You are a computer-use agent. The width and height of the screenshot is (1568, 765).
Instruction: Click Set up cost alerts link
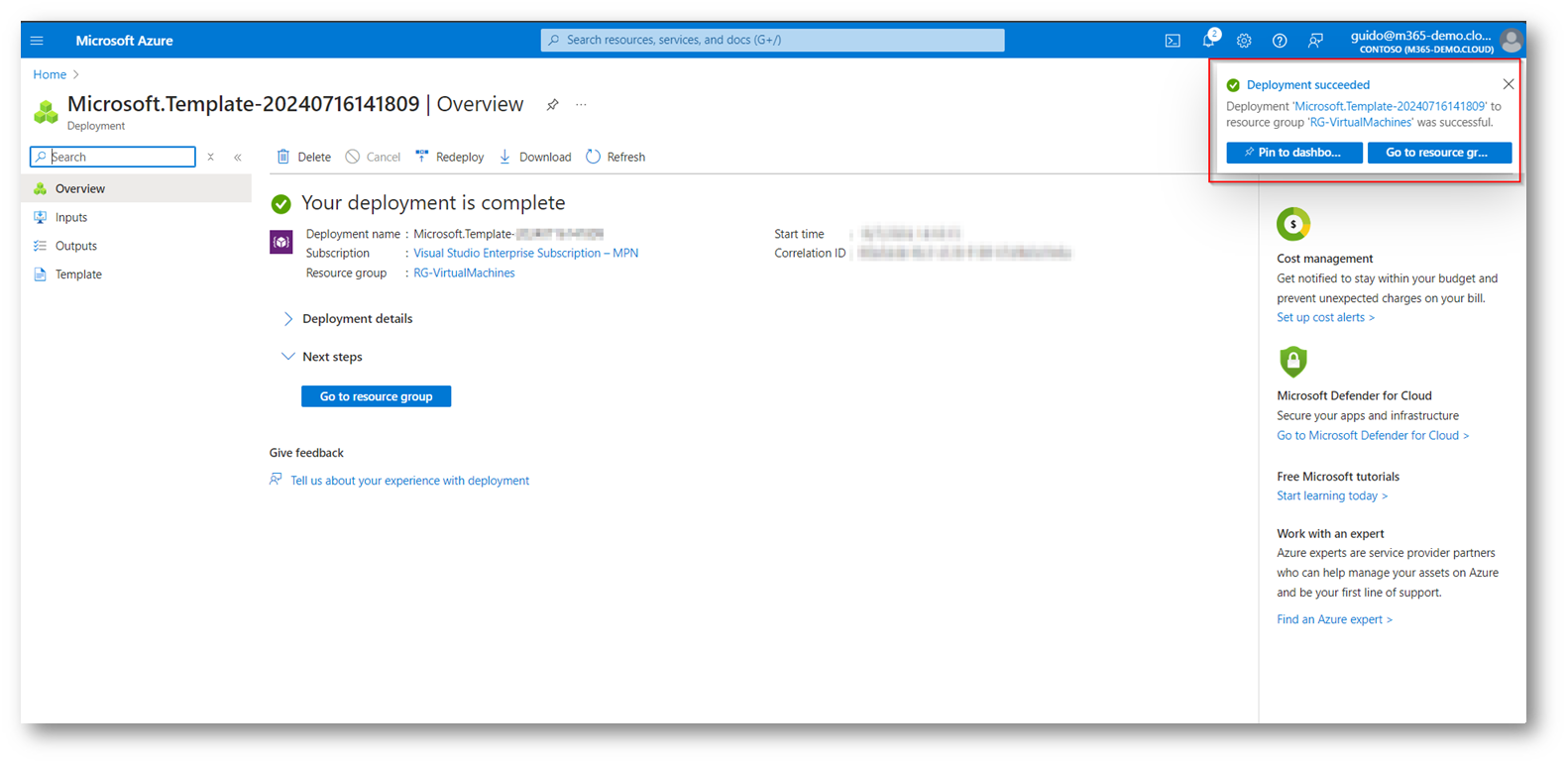point(1325,318)
